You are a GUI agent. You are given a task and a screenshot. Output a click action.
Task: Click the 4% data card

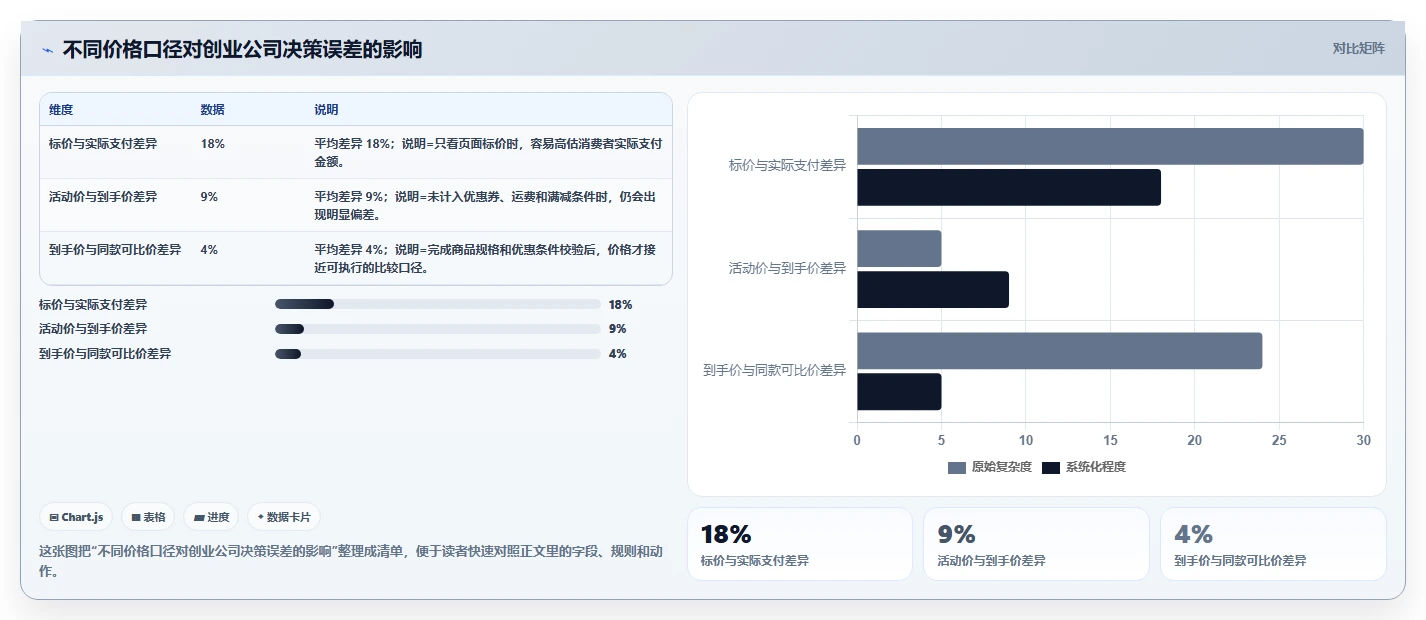1273,544
